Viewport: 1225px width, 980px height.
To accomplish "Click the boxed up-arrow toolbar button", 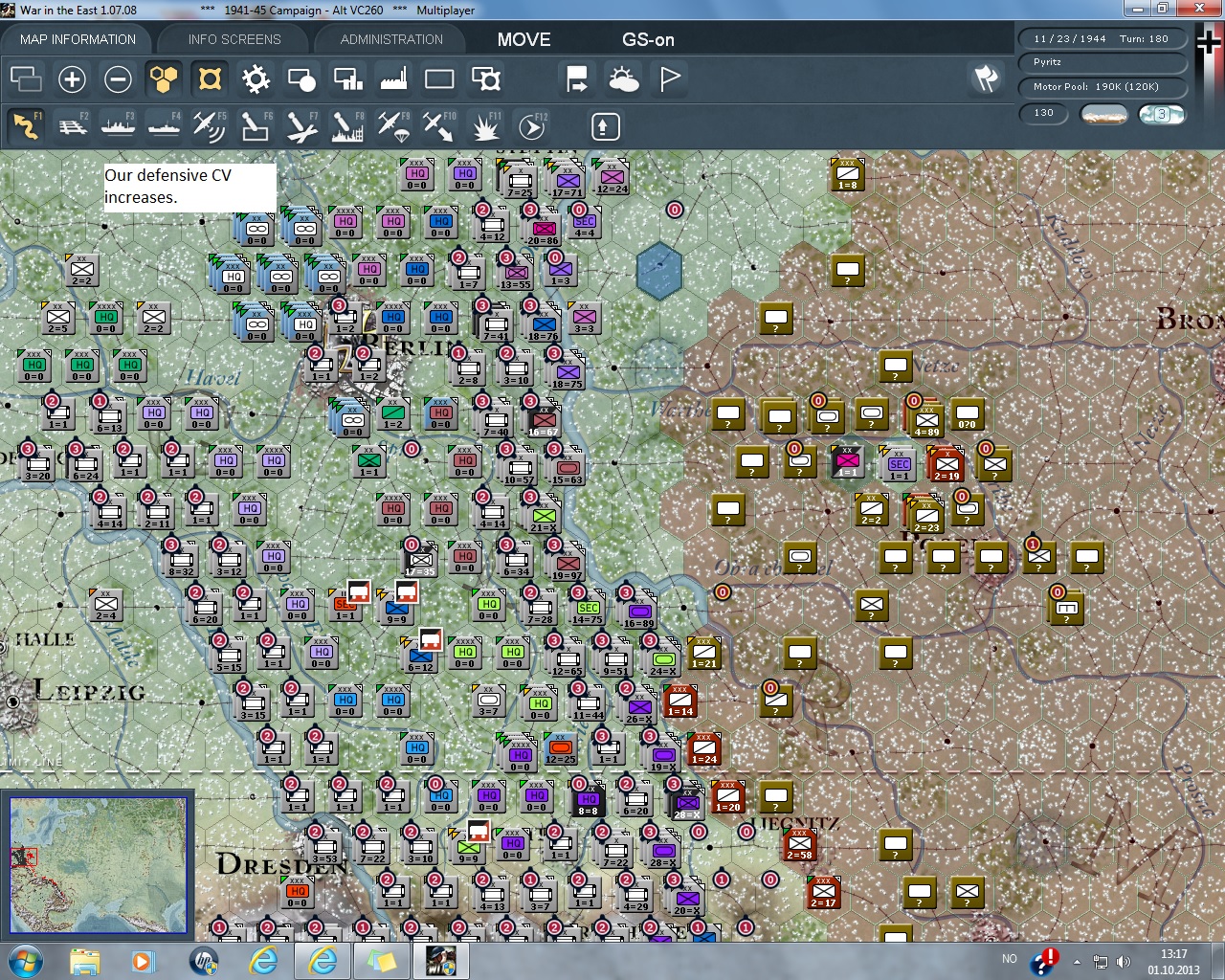I will pyautogui.click(x=605, y=126).
